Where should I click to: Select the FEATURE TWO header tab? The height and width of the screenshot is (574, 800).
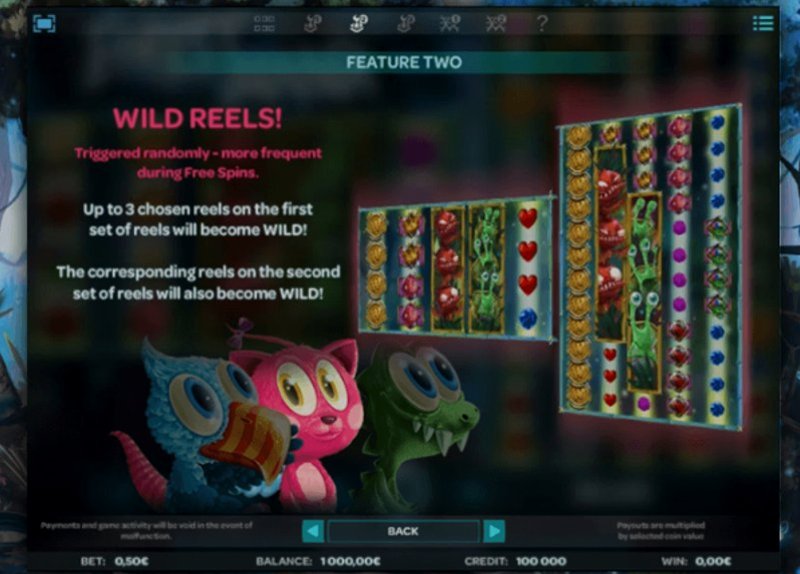[404, 62]
